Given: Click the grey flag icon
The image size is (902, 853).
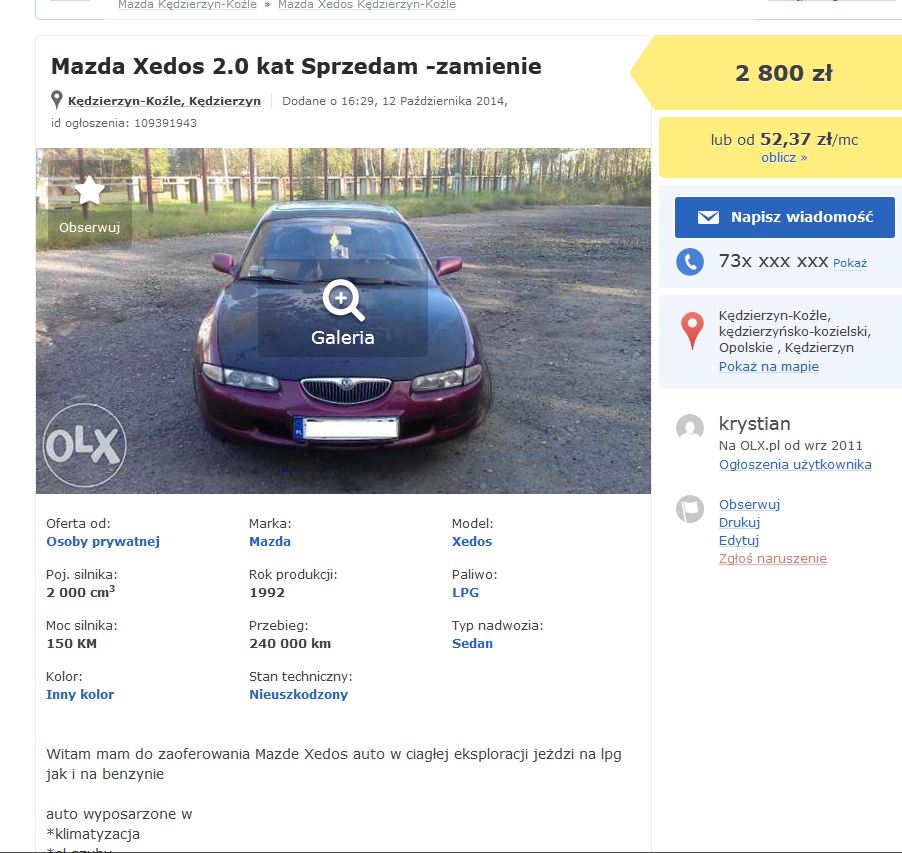Looking at the screenshot, I should tap(690, 509).
